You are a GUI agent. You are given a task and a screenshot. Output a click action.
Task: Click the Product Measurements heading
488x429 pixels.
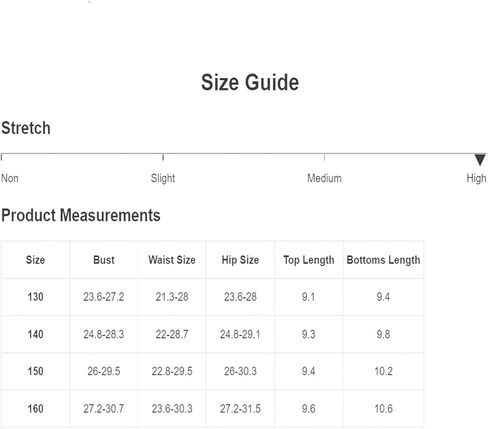81,215
